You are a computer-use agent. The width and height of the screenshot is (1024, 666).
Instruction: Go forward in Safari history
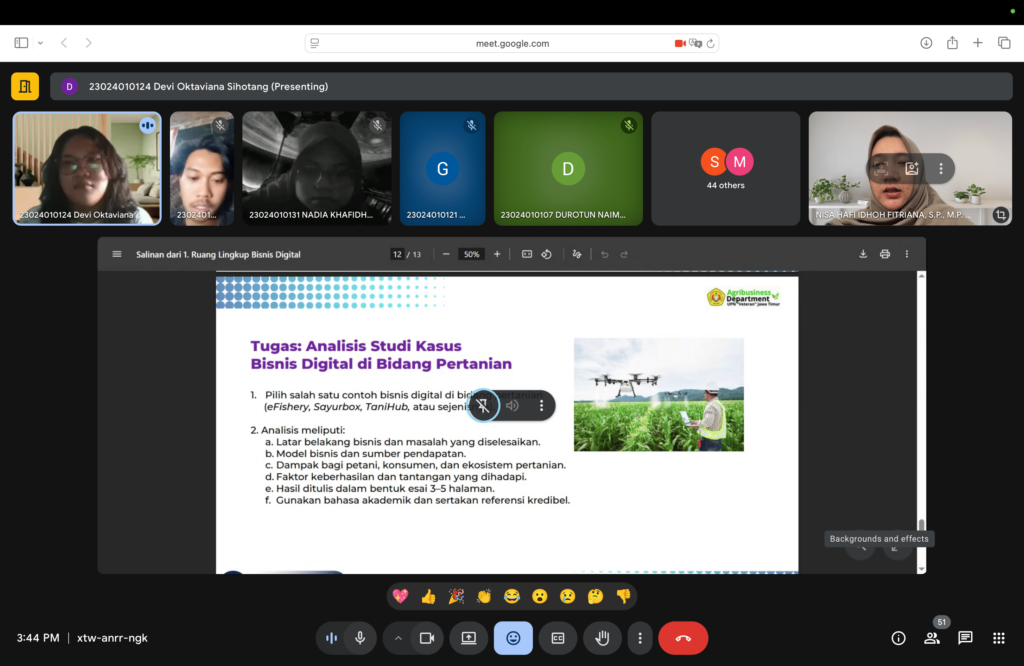coord(89,43)
